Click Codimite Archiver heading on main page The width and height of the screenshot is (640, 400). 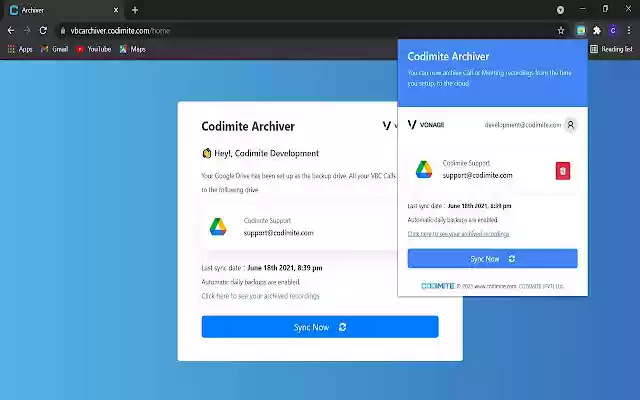(248, 127)
